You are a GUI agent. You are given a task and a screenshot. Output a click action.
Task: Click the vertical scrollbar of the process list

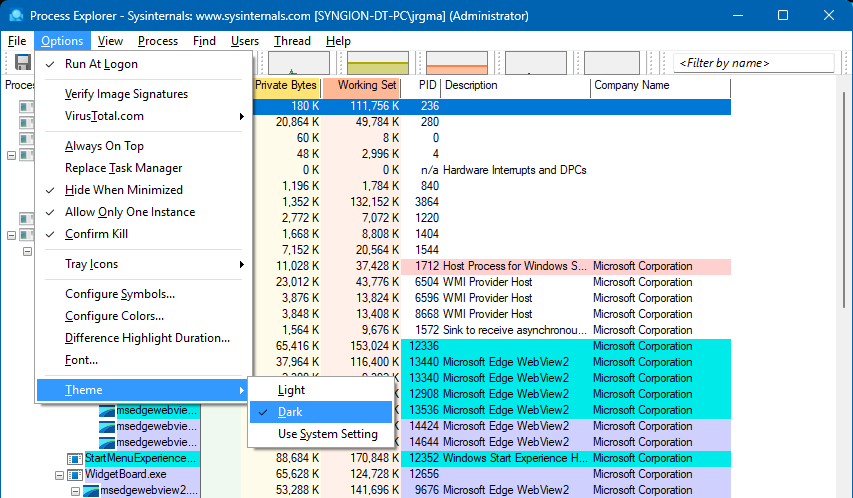[844, 199]
